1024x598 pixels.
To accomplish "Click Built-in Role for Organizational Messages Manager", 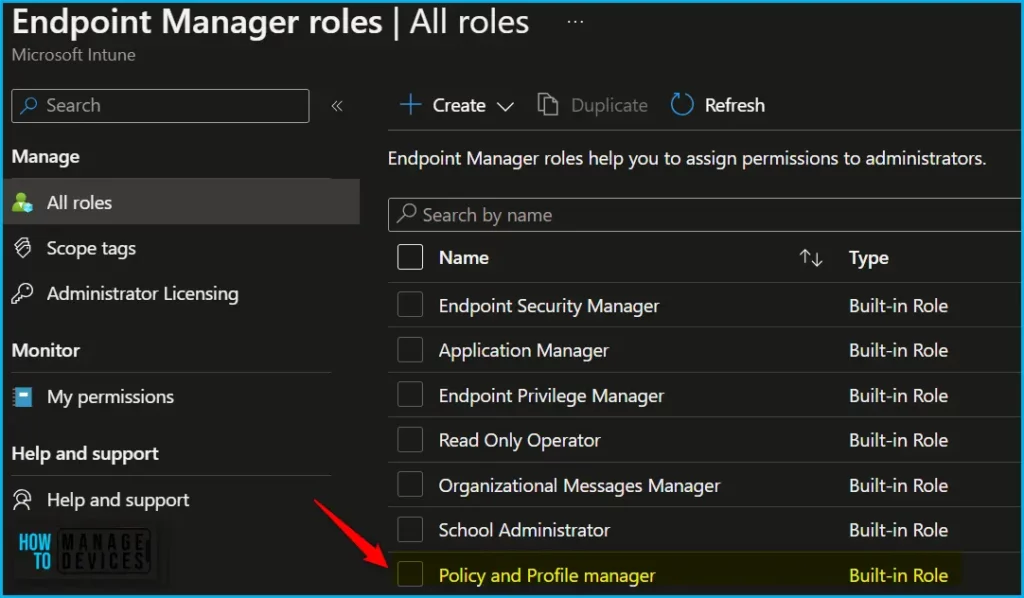I will [x=898, y=486].
